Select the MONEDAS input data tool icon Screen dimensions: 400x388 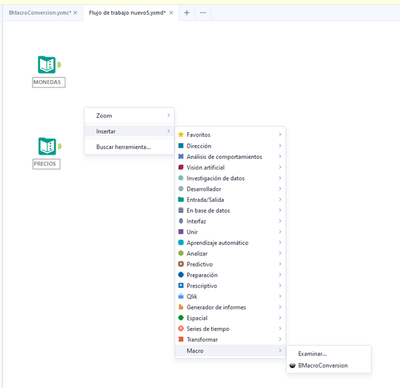[x=47, y=65]
